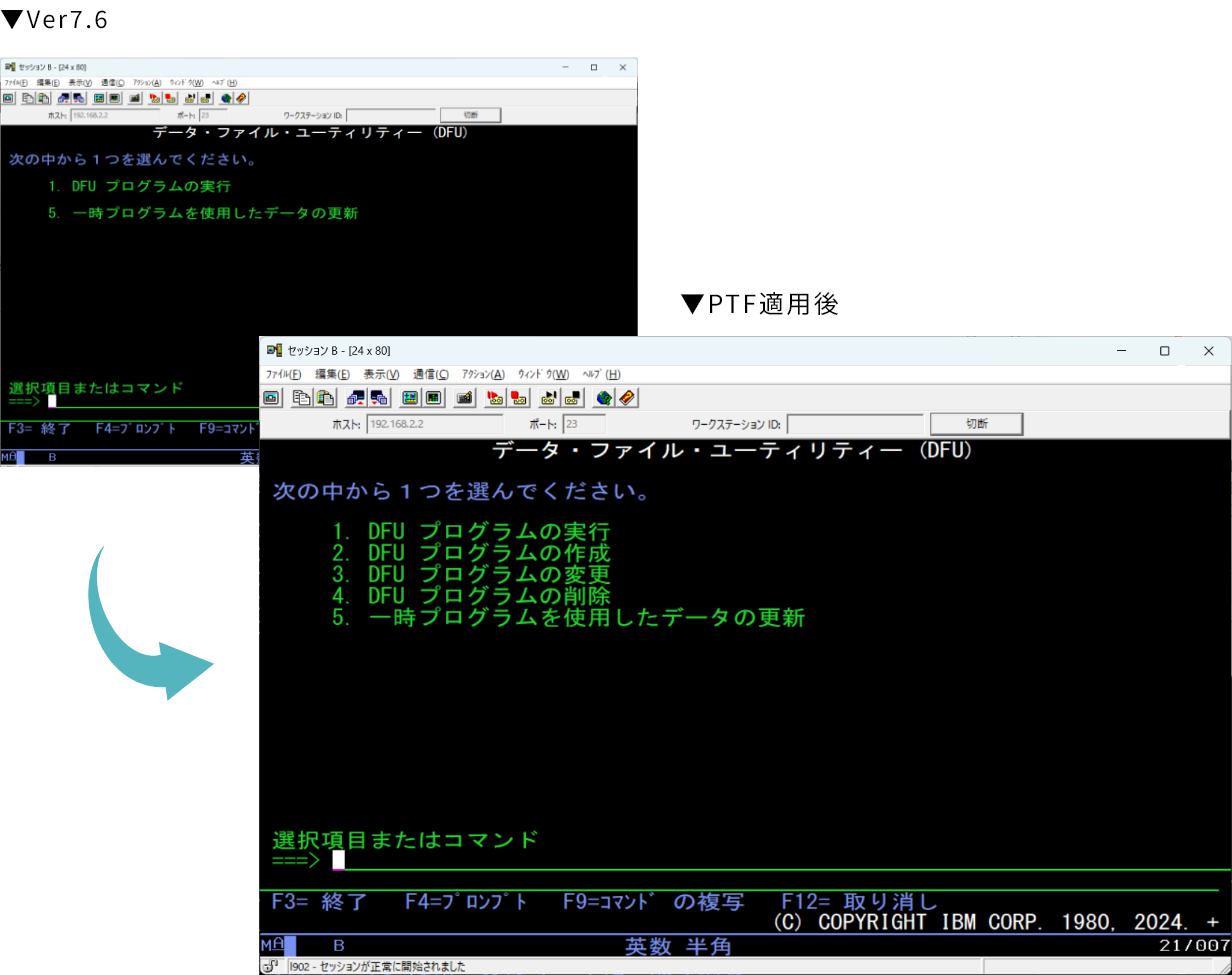Click Receive File icon in the larger window
This screenshot has width=1232, height=975.
click(x=379, y=398)
